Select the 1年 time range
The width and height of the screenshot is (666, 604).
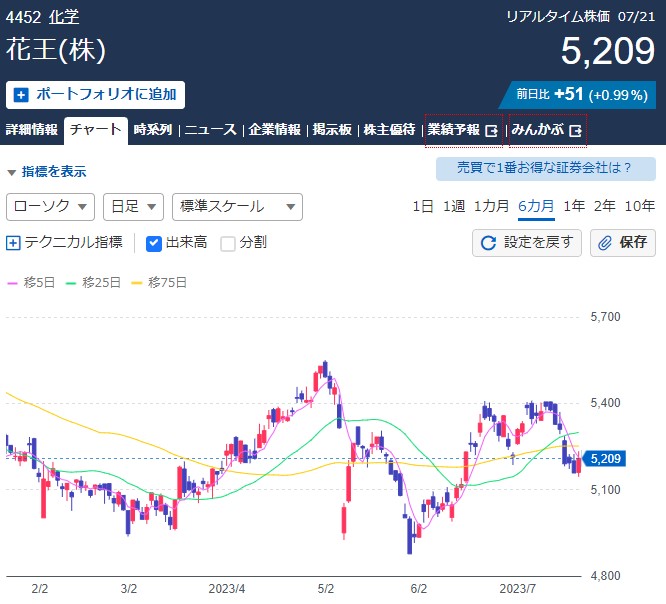[x=574, y=206]
